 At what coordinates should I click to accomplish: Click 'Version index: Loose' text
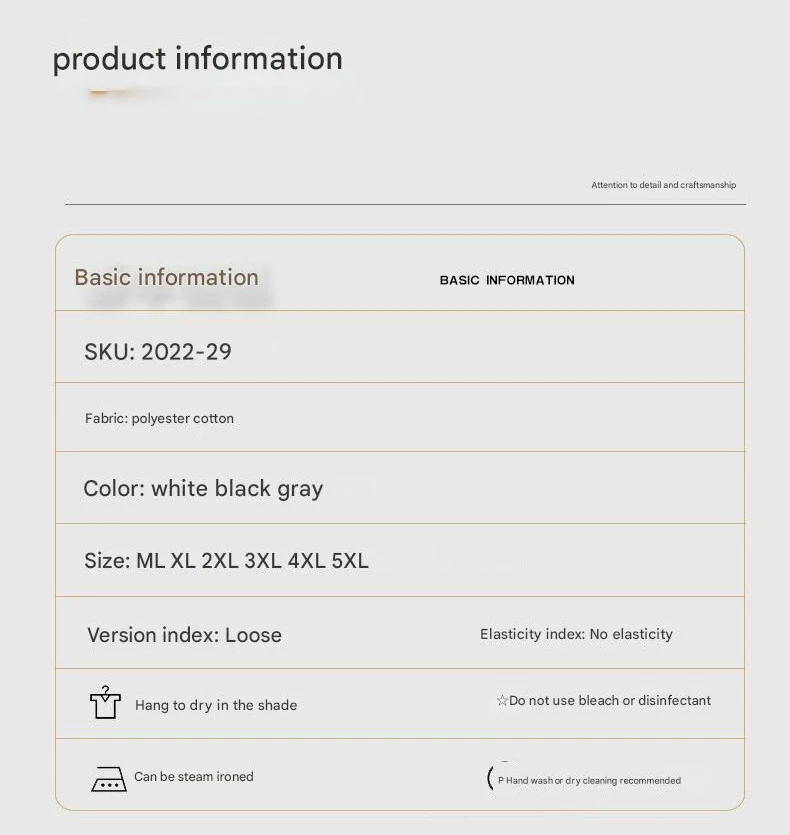pyautogui.click(x=184, y=635)
